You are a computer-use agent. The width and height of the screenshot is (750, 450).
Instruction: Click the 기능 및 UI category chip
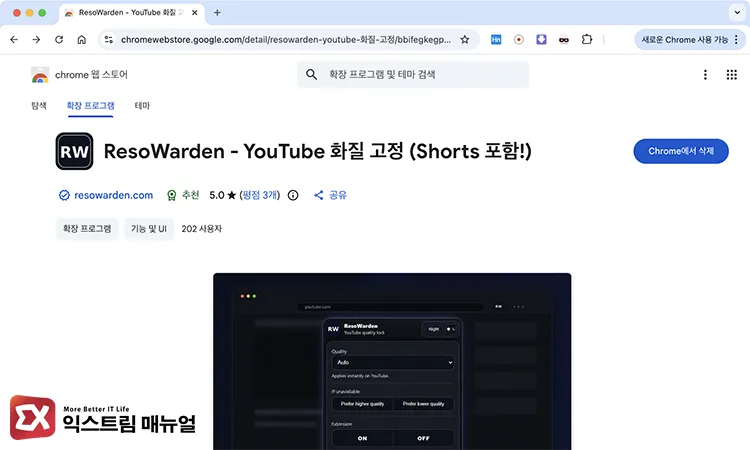pos(149,229)
